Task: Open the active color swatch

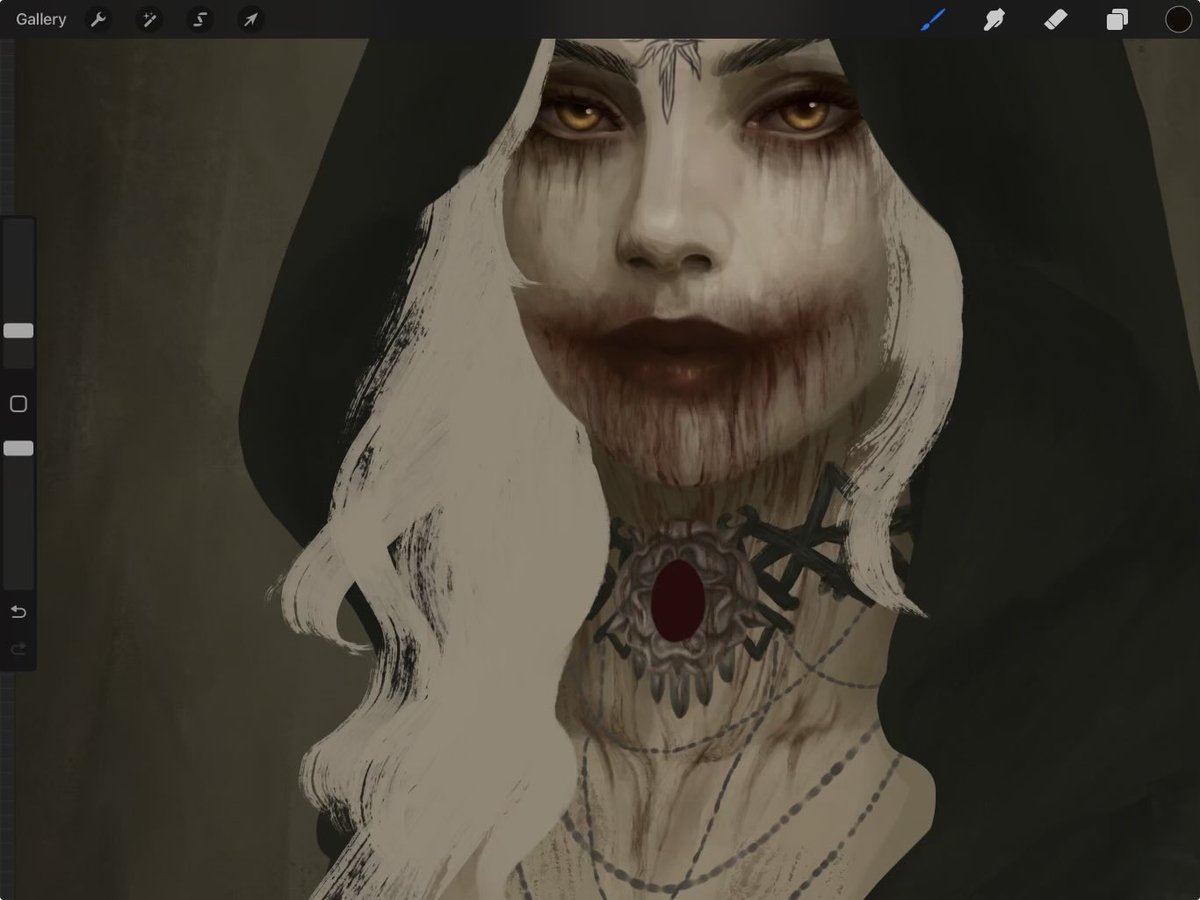Action: pyautogui.click(x=1178, y=19)
